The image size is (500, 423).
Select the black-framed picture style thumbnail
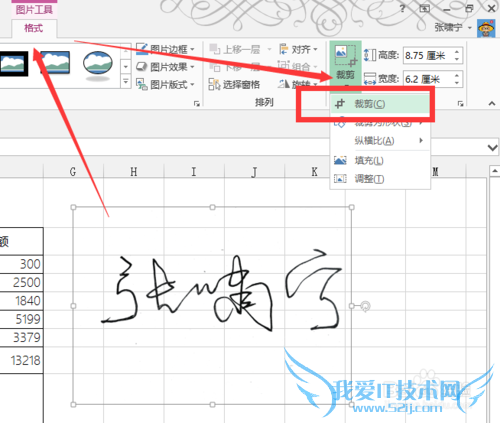click(x=13, y=63)
